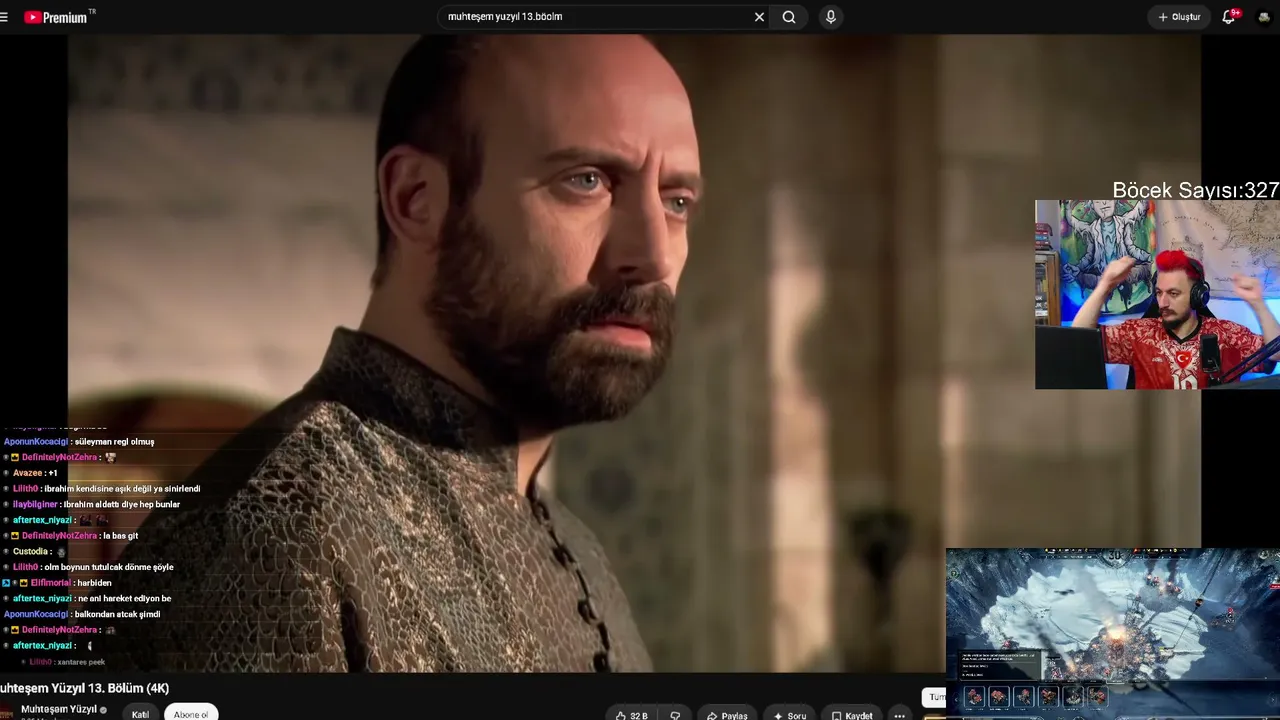Click the video title 'Muhteşem Yüzyıl 13. Bölüm (4K)'
The height and width of the screenshot is (720, 1280).
click(85, 688)
